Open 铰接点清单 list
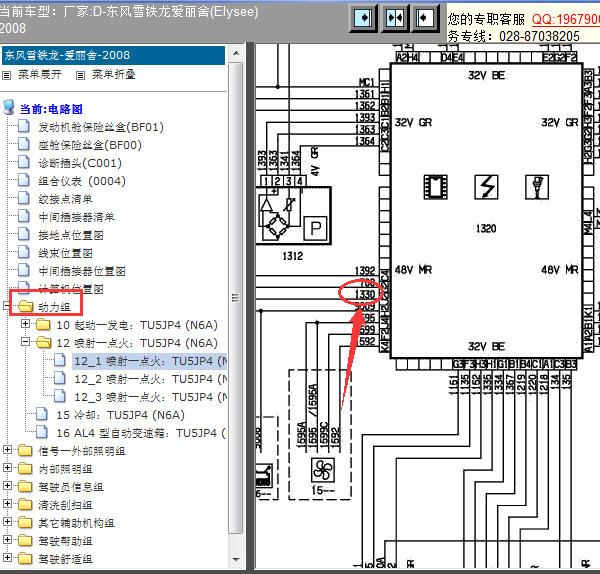 tap(65, 199)
